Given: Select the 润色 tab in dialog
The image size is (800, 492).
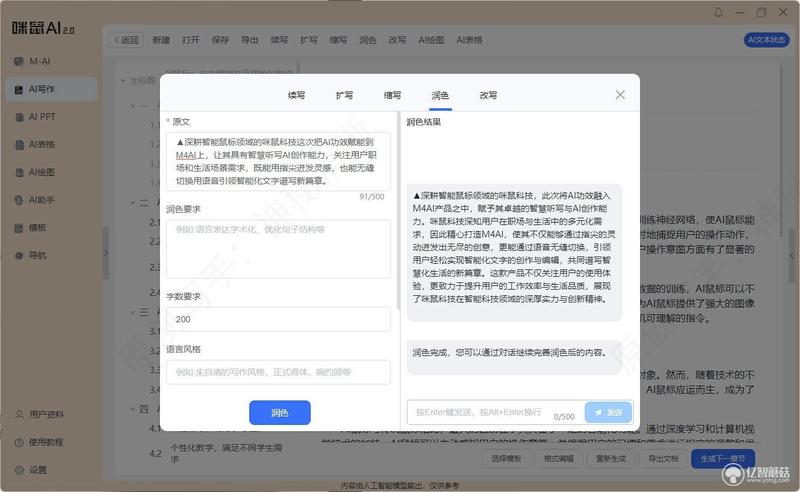Looking at the screenshot, I should pyautogui.click(x=440, y=95).
